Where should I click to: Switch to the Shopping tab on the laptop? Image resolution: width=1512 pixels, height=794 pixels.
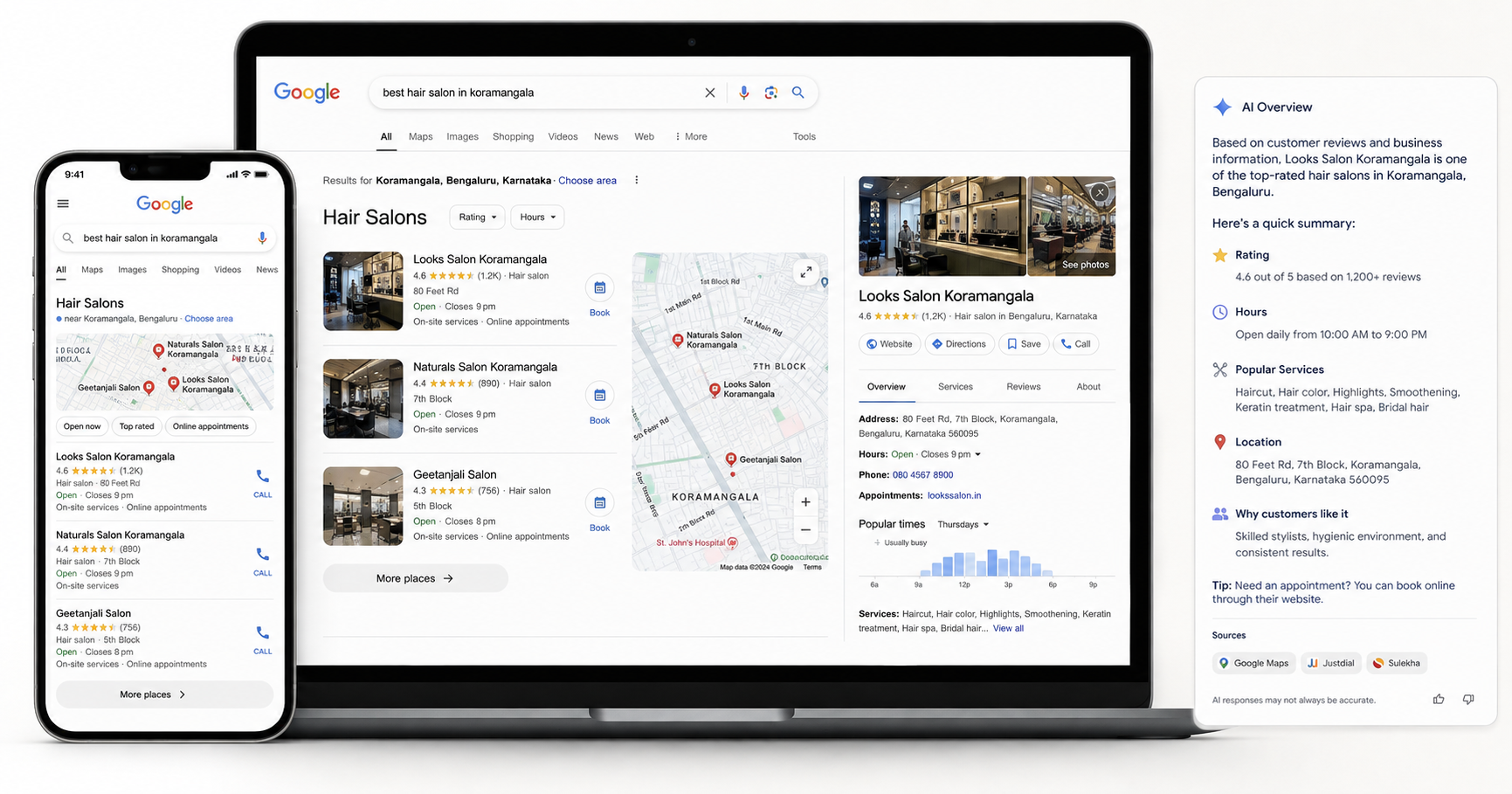pyautogui.click(x=513, y=137)
